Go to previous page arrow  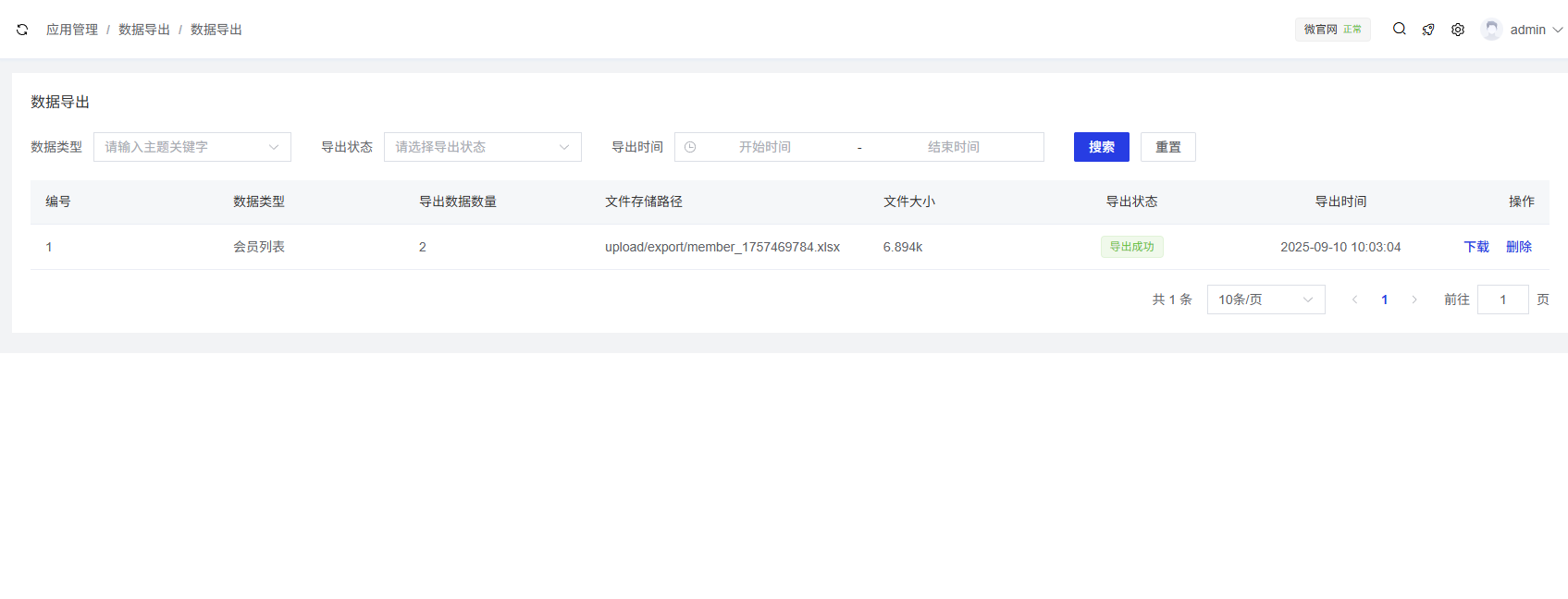pyautogui.click(x=1354, y=299)
